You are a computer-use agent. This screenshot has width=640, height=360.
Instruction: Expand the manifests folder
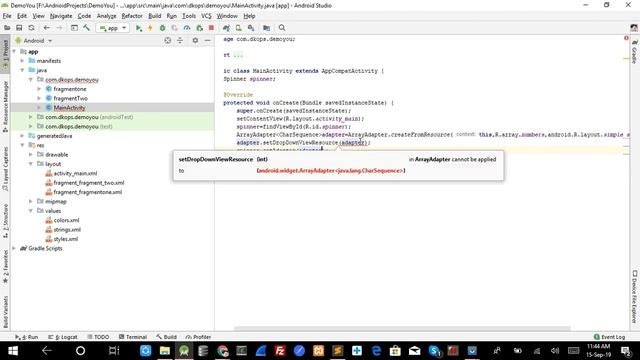23,61
